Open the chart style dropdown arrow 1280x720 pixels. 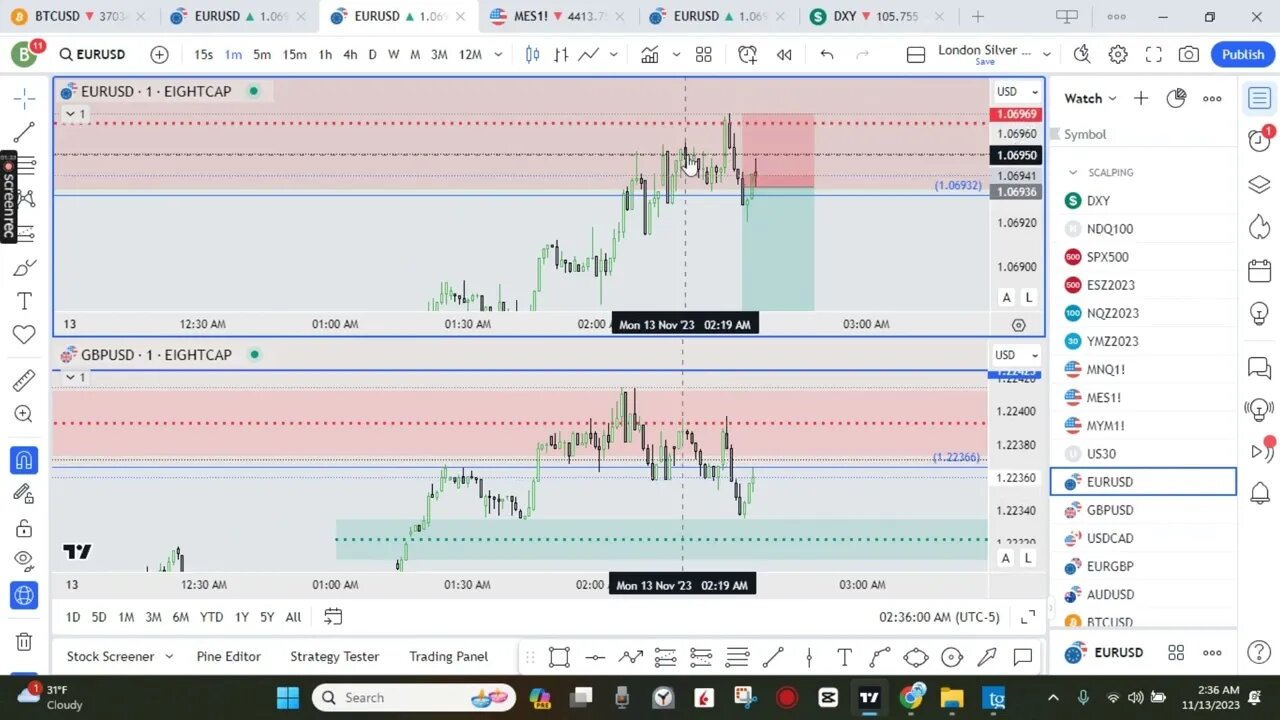click(x=613, y=55)
